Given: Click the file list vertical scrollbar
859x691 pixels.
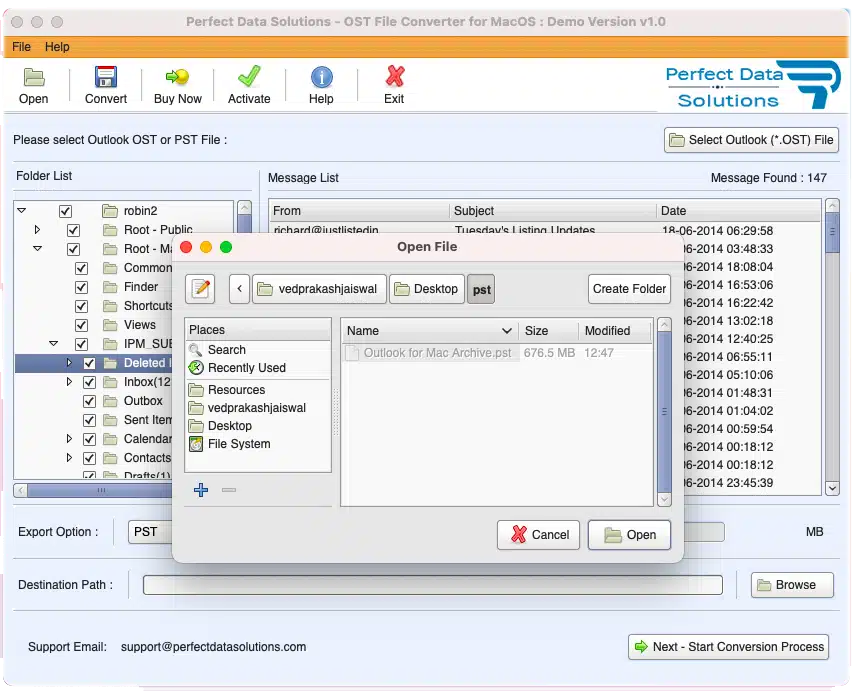Looking at the screenshot, I should pos(664,411).
